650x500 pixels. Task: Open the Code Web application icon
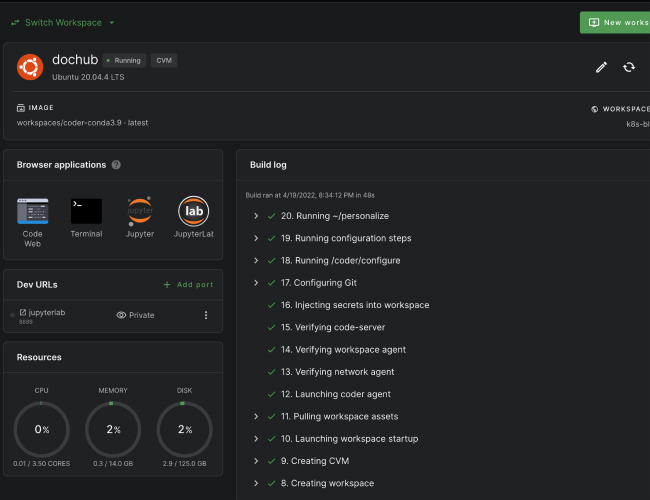[x=32, y=211]
